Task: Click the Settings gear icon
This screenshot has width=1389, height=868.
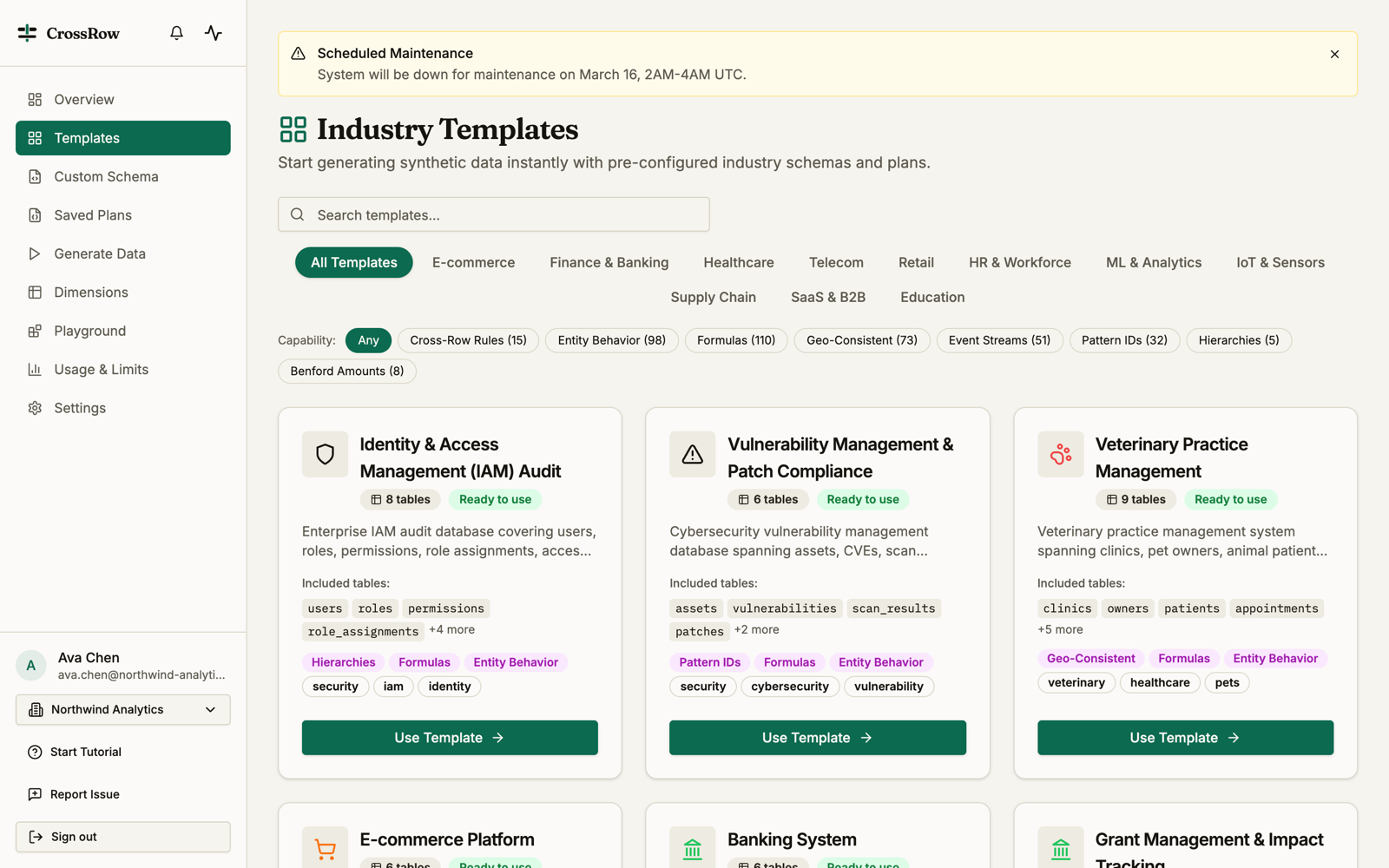Action: tap(35, 408)
